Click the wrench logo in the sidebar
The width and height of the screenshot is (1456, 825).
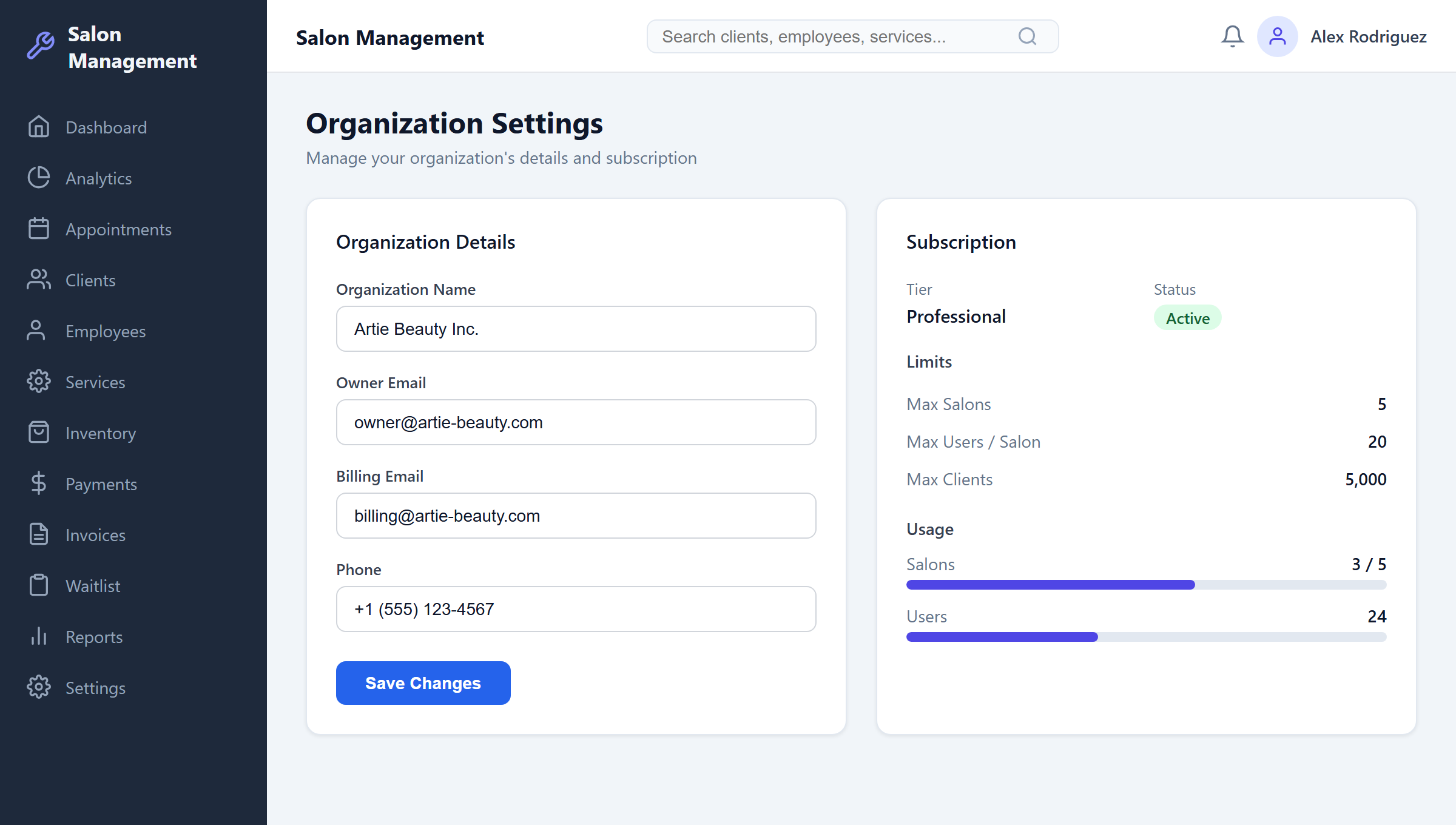[41, 46]
